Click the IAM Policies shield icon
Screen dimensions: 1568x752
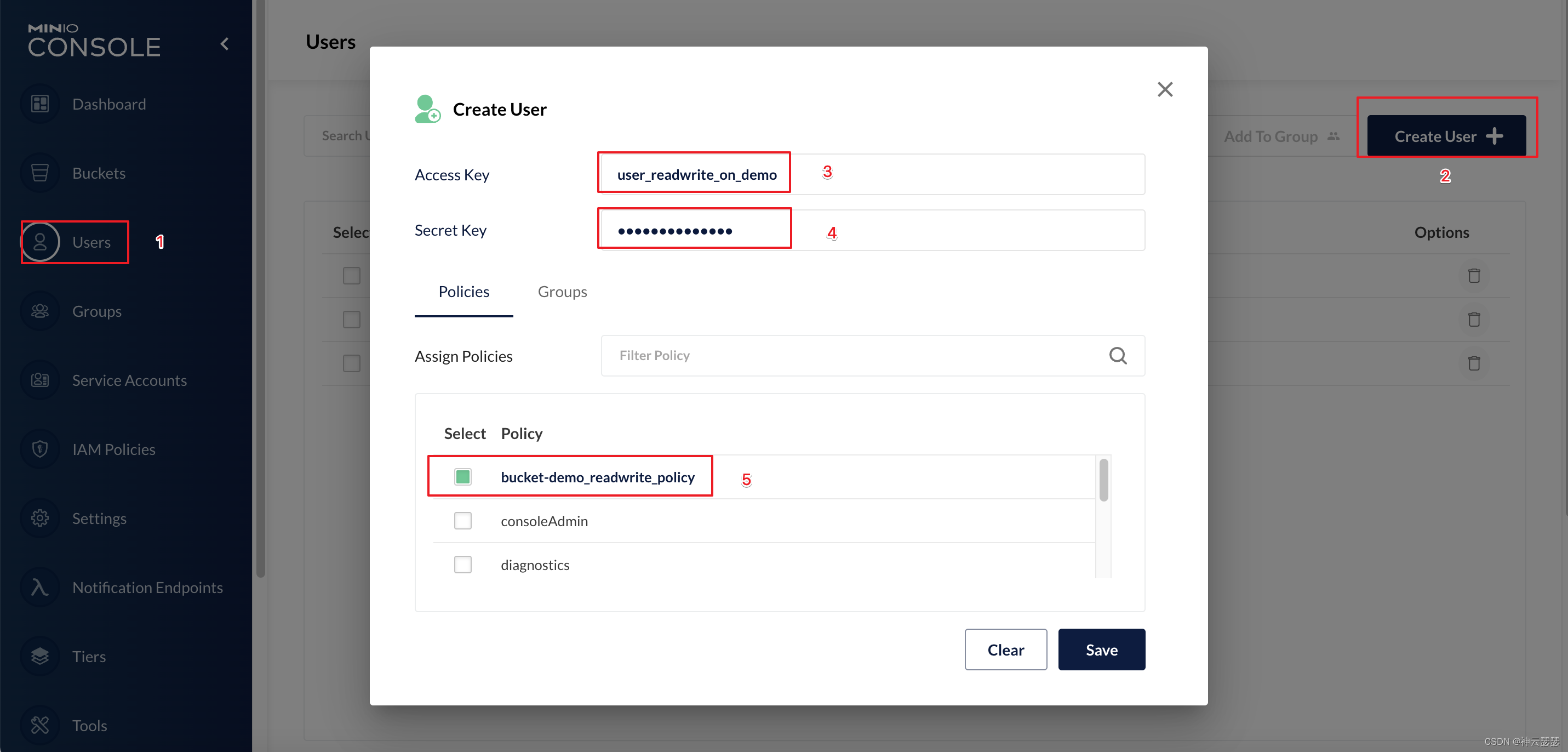point(40,449)
